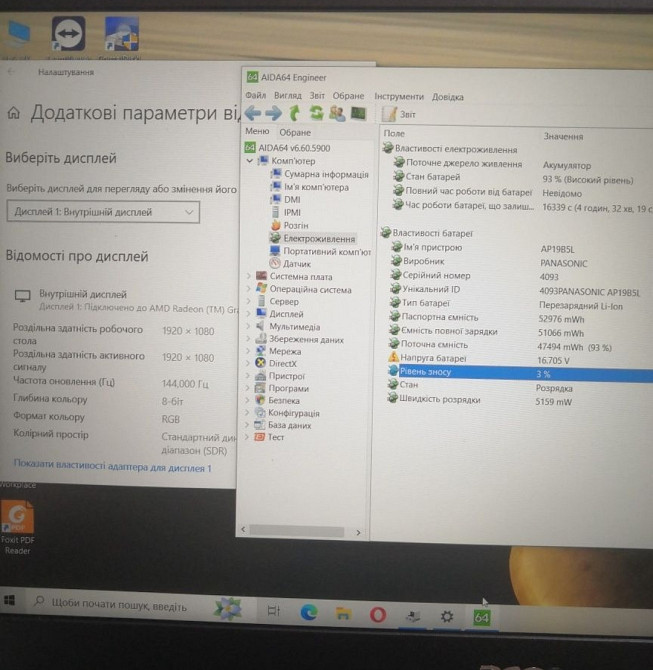Open the Інструменти menu
Screen dimensions: 653x670
(x=399, y=97)
